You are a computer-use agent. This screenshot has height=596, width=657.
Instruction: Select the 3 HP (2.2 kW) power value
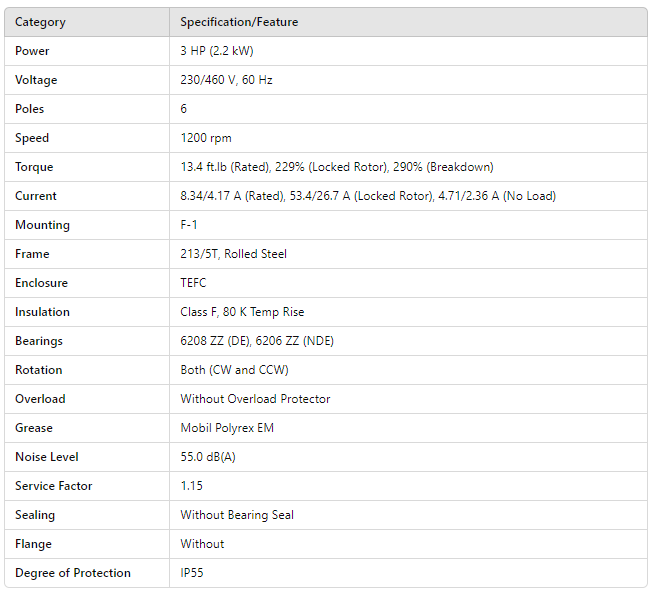tap(218, 51)
